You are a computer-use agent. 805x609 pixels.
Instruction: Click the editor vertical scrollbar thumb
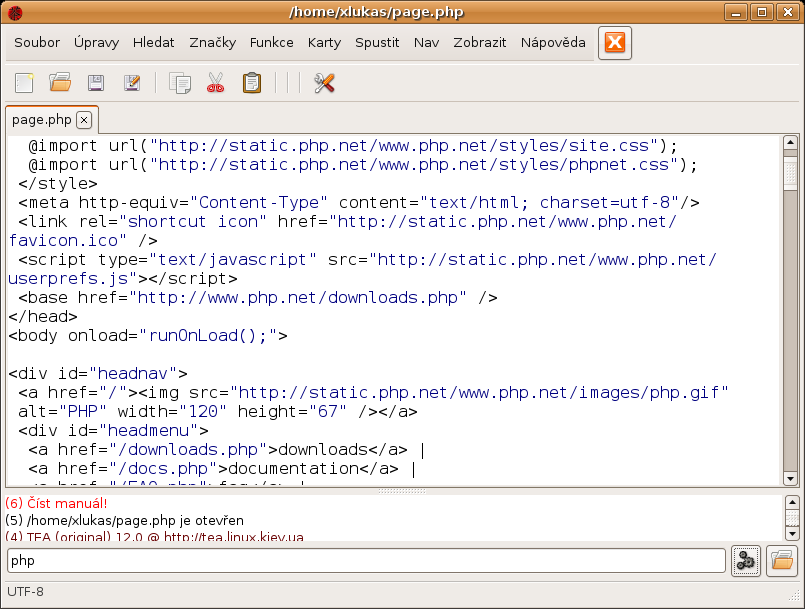[790, 173]
